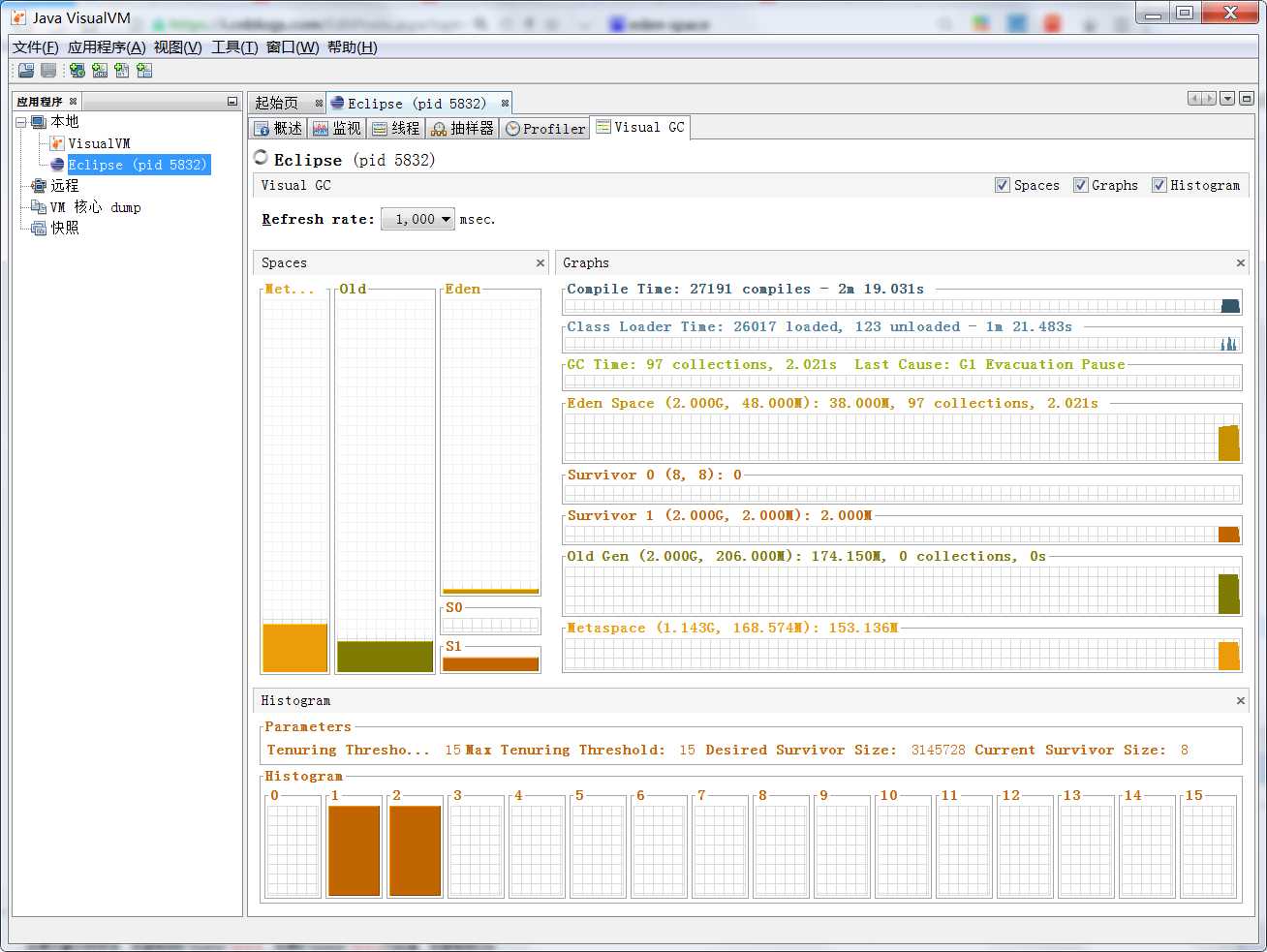Open the 窗口(W) menu

[x=293, y=47]
